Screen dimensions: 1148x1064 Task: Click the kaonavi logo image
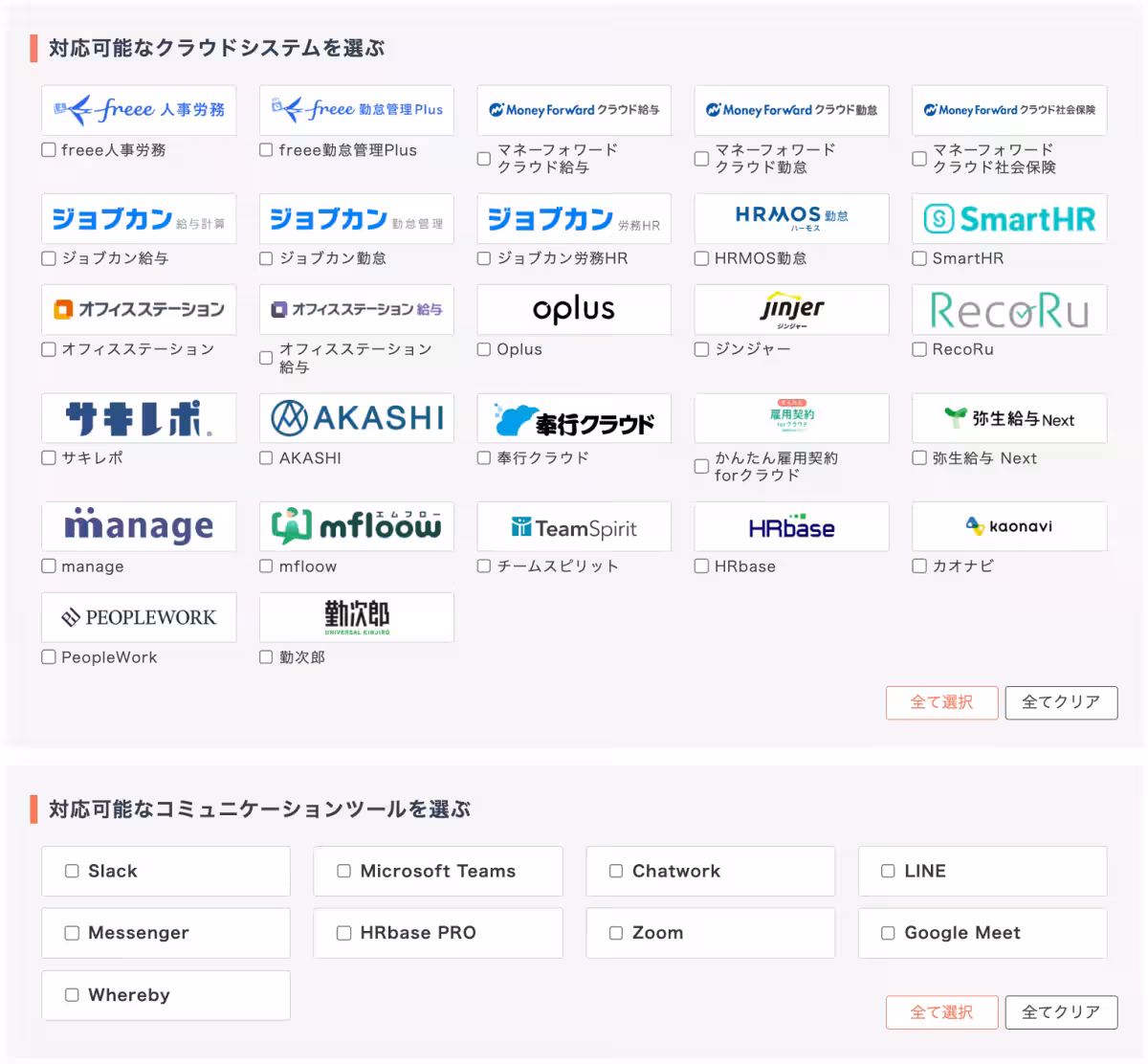(1009, 526)
